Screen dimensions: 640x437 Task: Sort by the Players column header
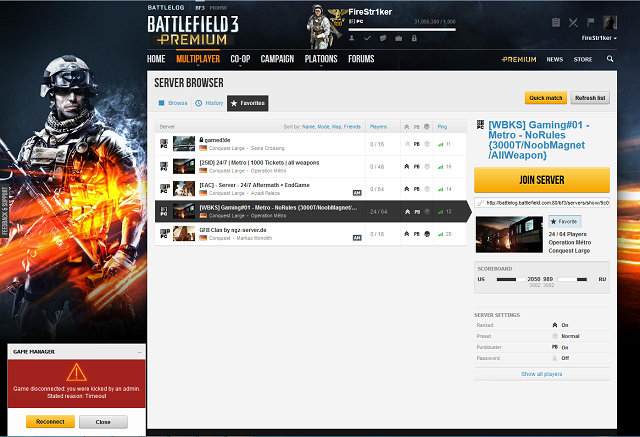coord(378,127)
